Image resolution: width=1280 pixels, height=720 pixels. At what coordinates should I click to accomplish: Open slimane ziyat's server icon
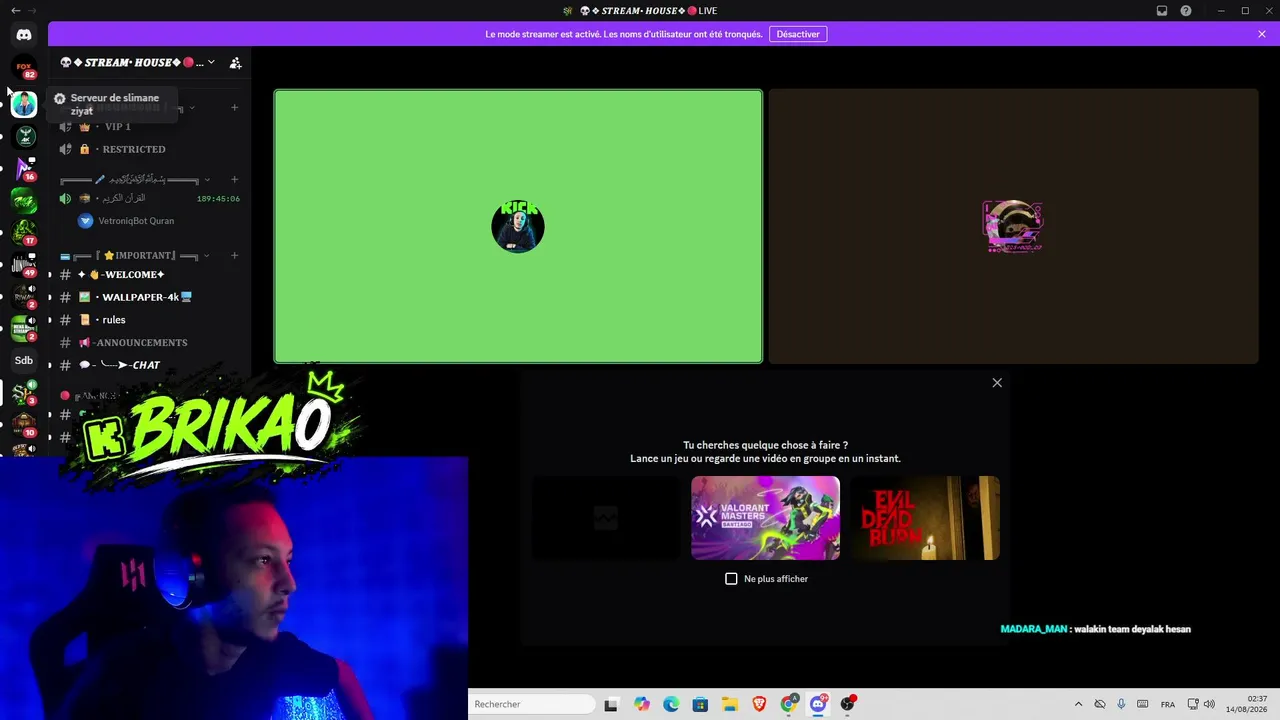(24, 104)
